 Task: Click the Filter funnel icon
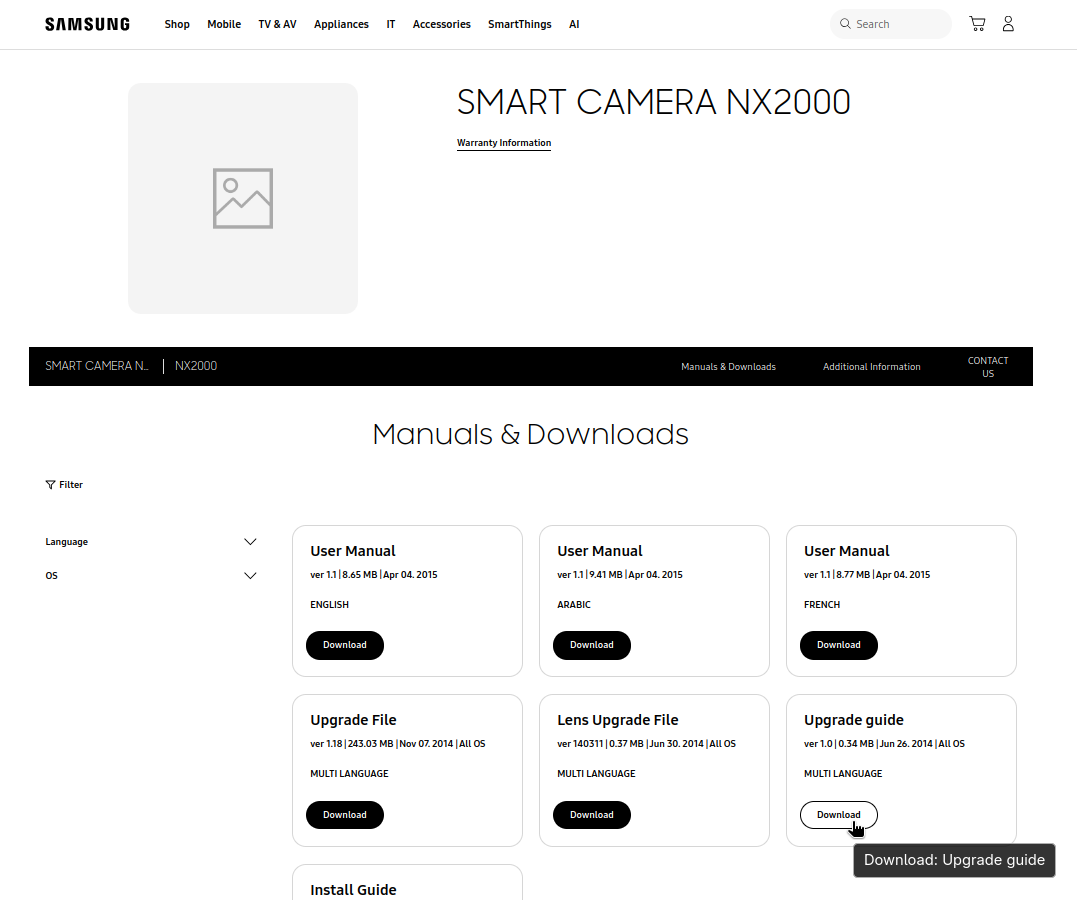tap(50, 485)
